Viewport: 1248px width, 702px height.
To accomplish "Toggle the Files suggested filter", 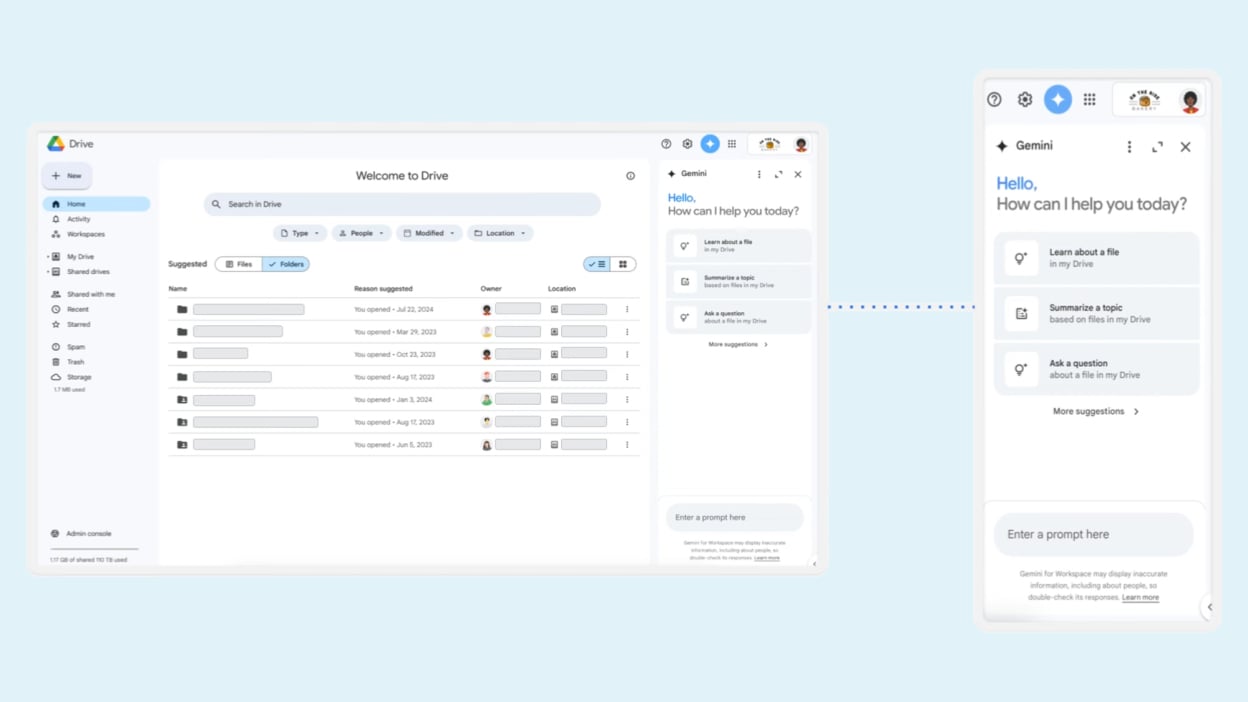I will (239, 264).
